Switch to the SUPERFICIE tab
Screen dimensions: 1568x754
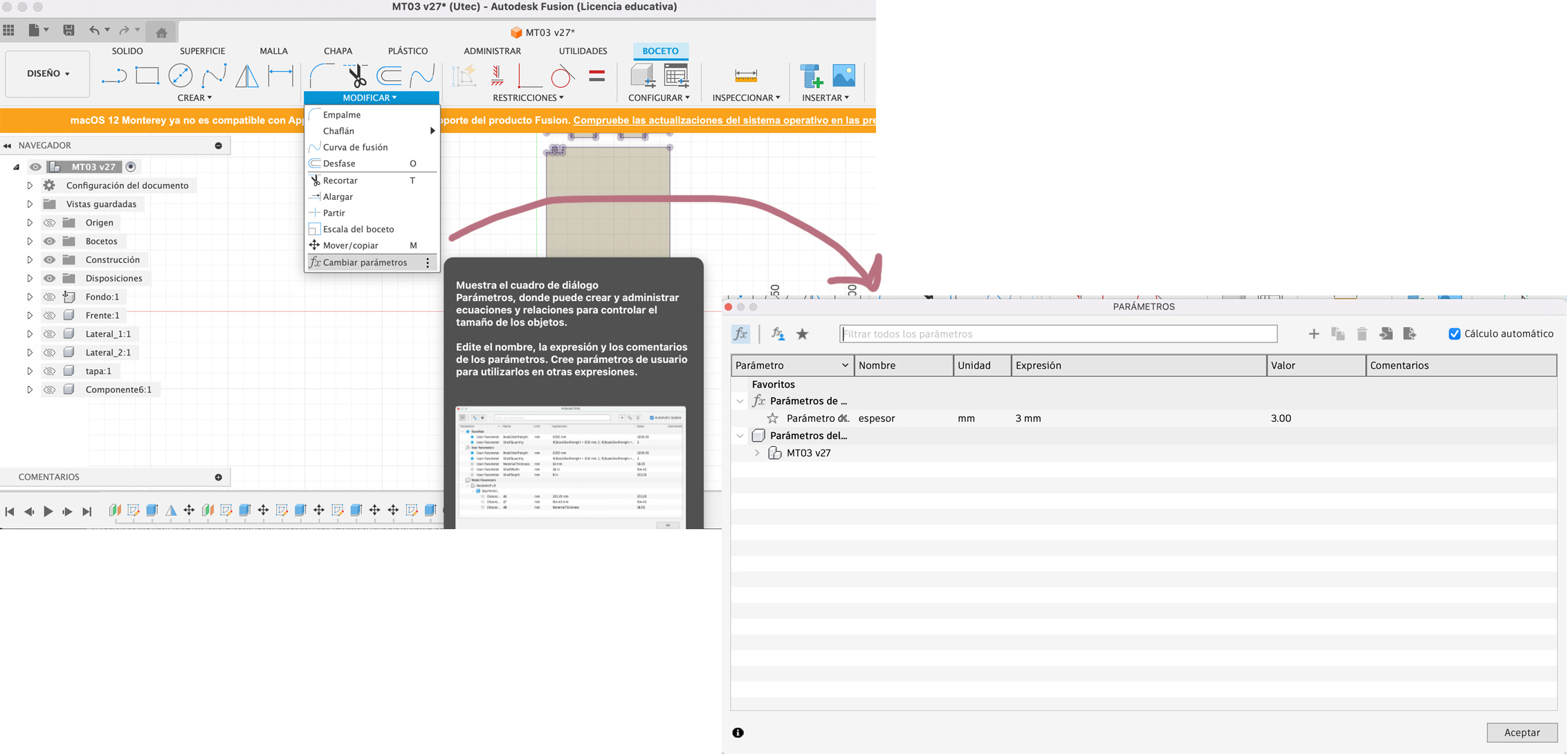(202, 51)
